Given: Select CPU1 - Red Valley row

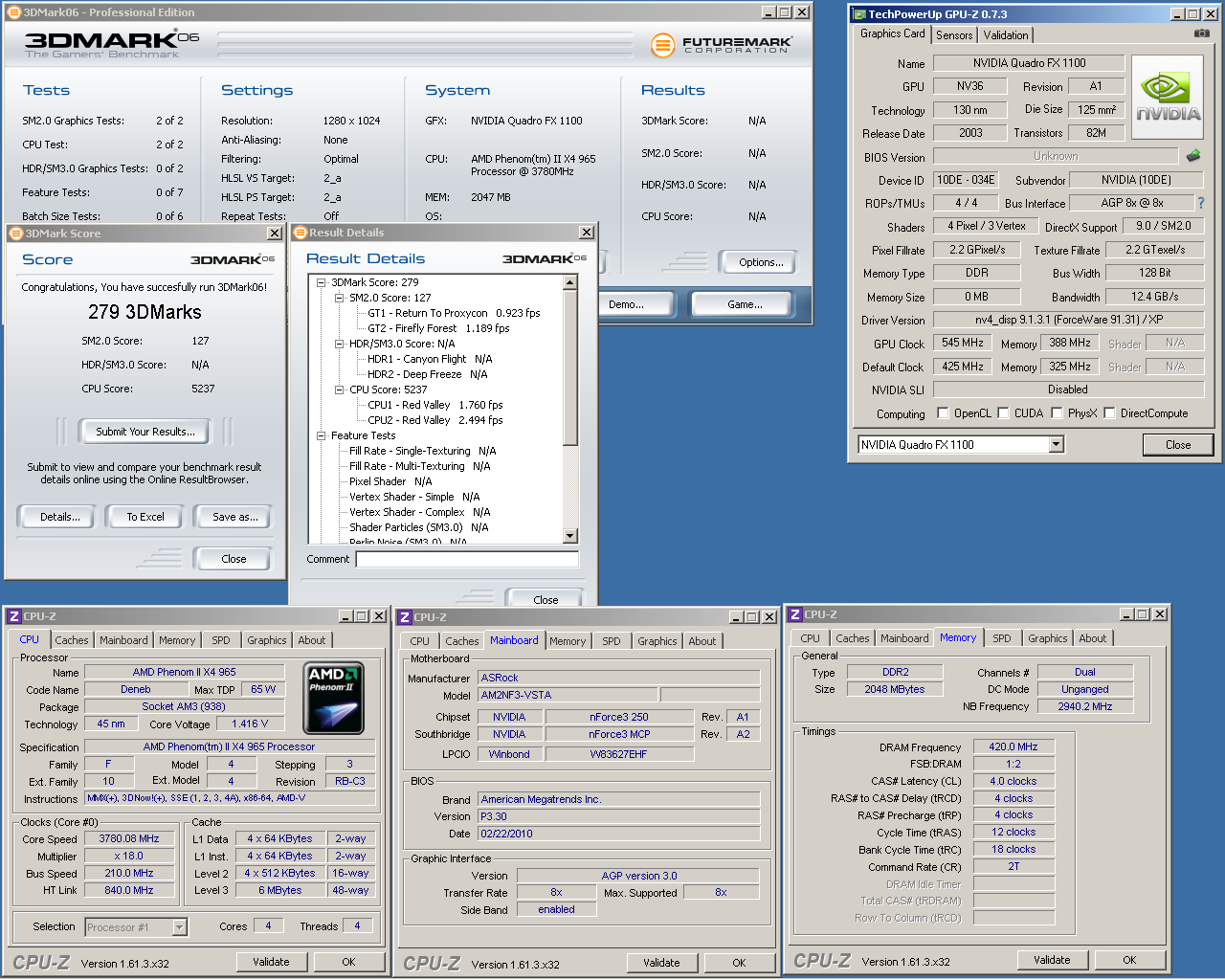Looking at the screenshot, I should [434, 405].
